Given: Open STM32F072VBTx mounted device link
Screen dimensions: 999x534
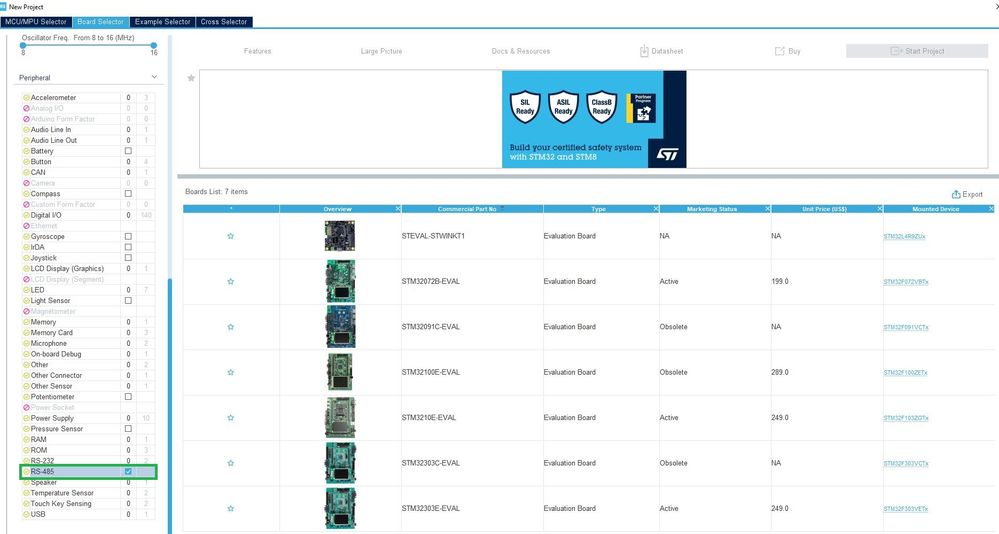Looking at the screenshot, I should click(905, 282).
